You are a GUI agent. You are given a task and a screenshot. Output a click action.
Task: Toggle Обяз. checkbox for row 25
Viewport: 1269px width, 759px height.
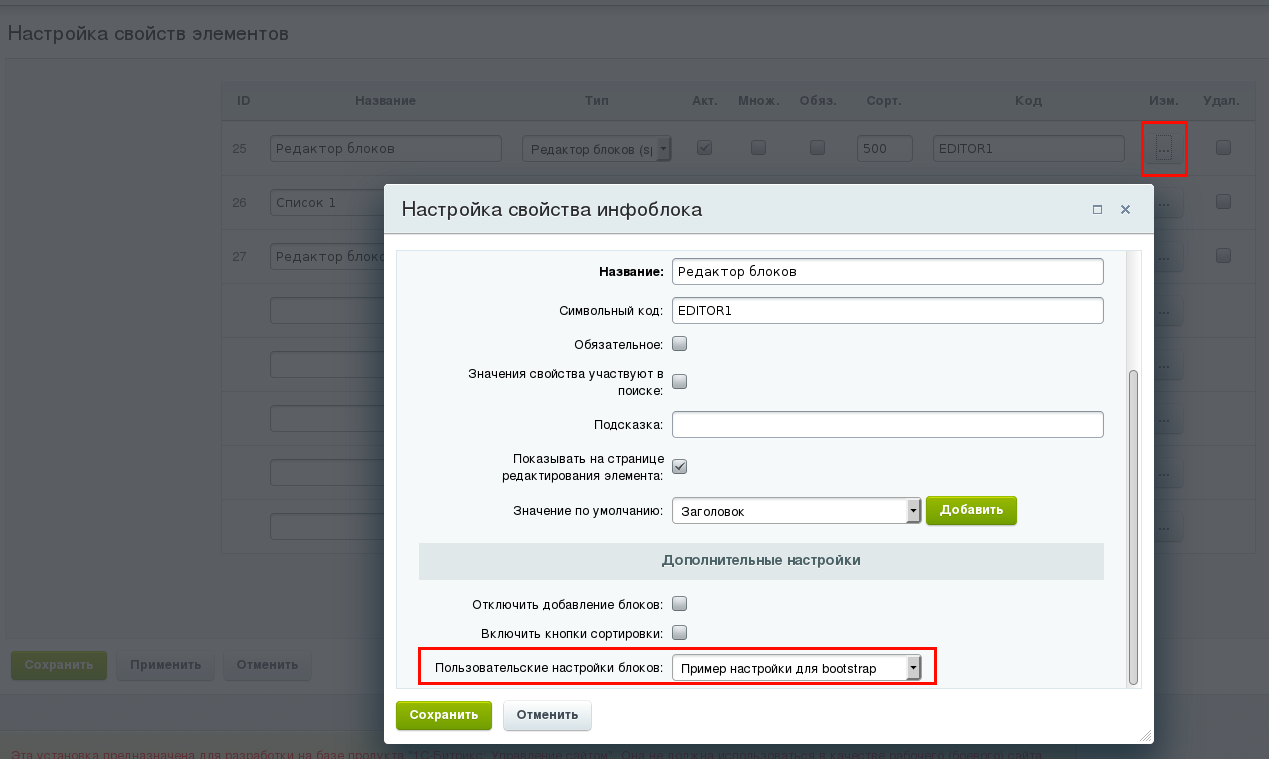(x=817, y=147)
